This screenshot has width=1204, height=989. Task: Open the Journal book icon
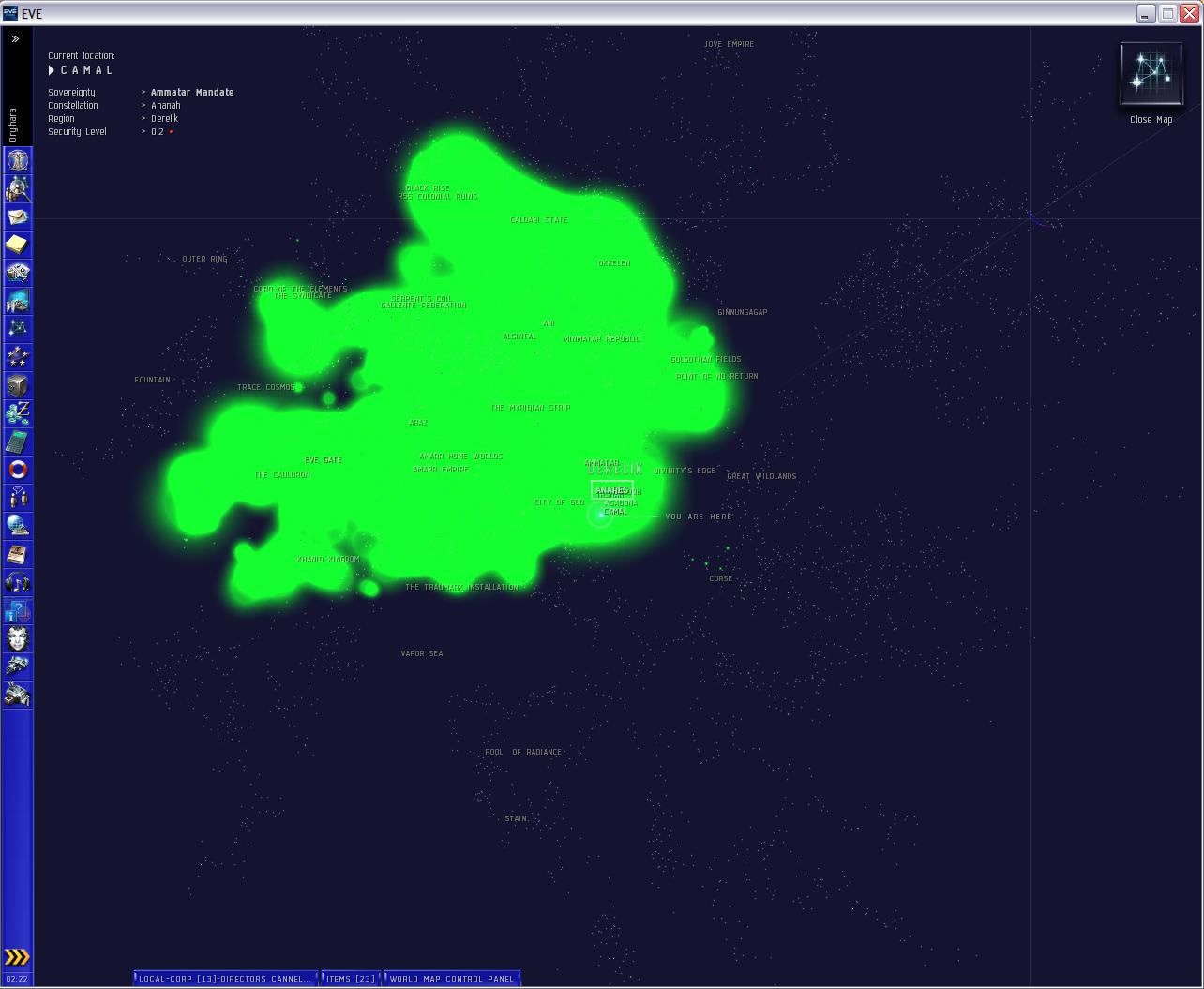17,554
